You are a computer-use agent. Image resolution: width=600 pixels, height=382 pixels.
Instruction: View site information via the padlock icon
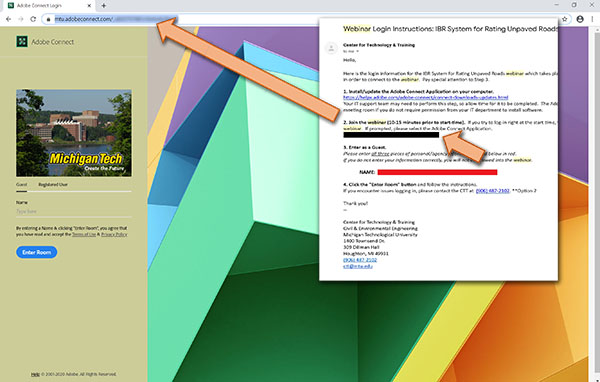(x=48, y=19)
